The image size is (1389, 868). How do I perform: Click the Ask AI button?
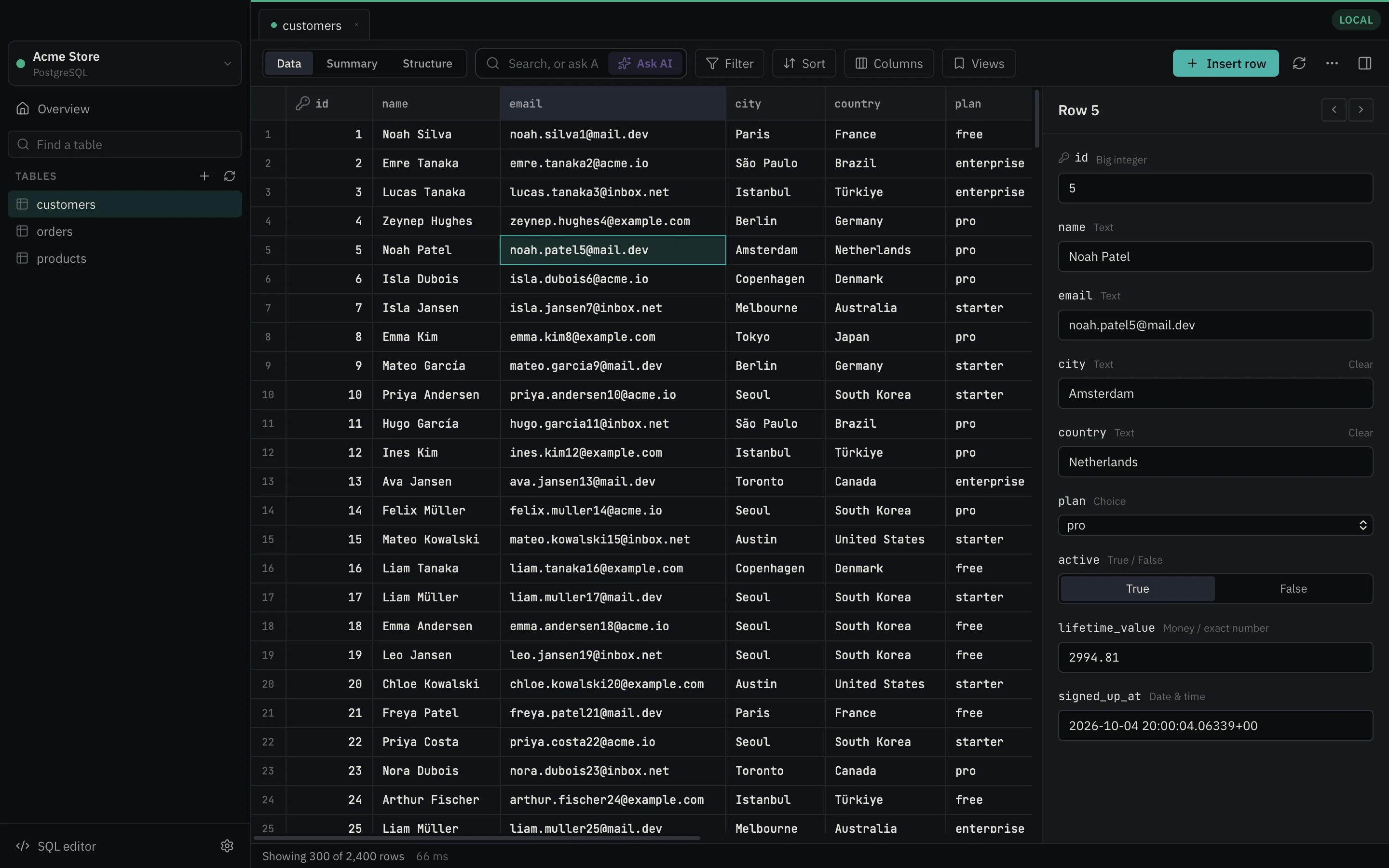tap(645, 63)
